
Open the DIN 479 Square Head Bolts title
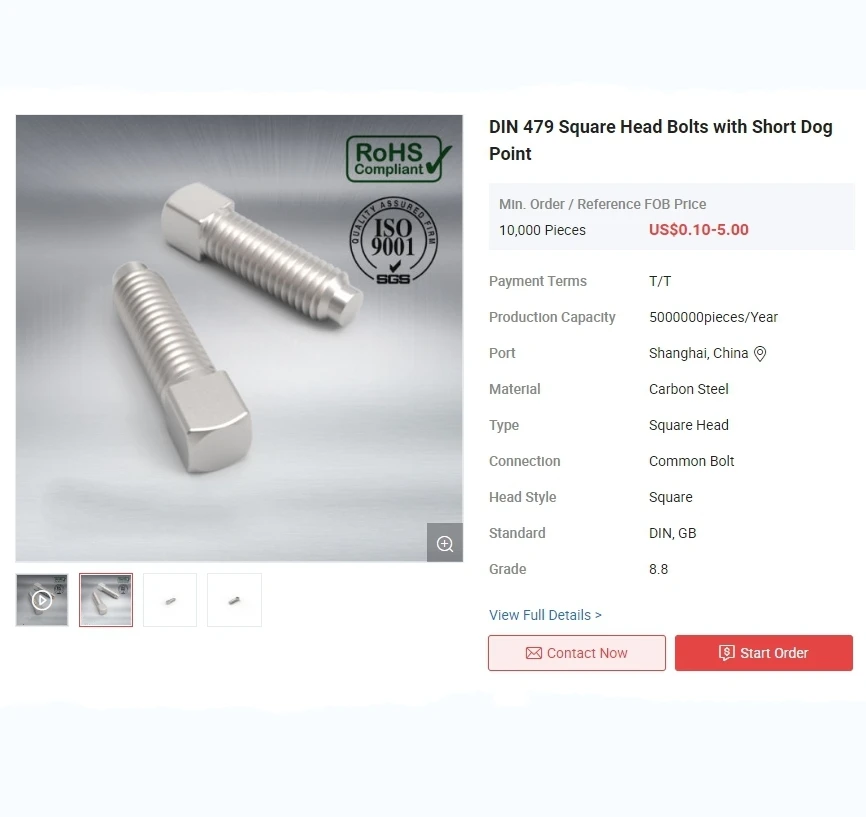coord(661,140)
